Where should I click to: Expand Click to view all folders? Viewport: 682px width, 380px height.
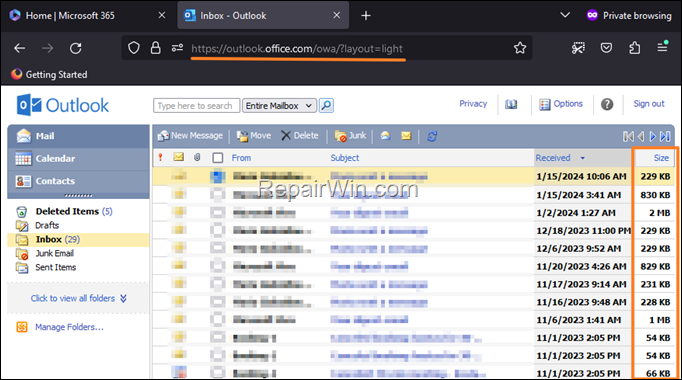pyautogui.click(x=79, y=298)
